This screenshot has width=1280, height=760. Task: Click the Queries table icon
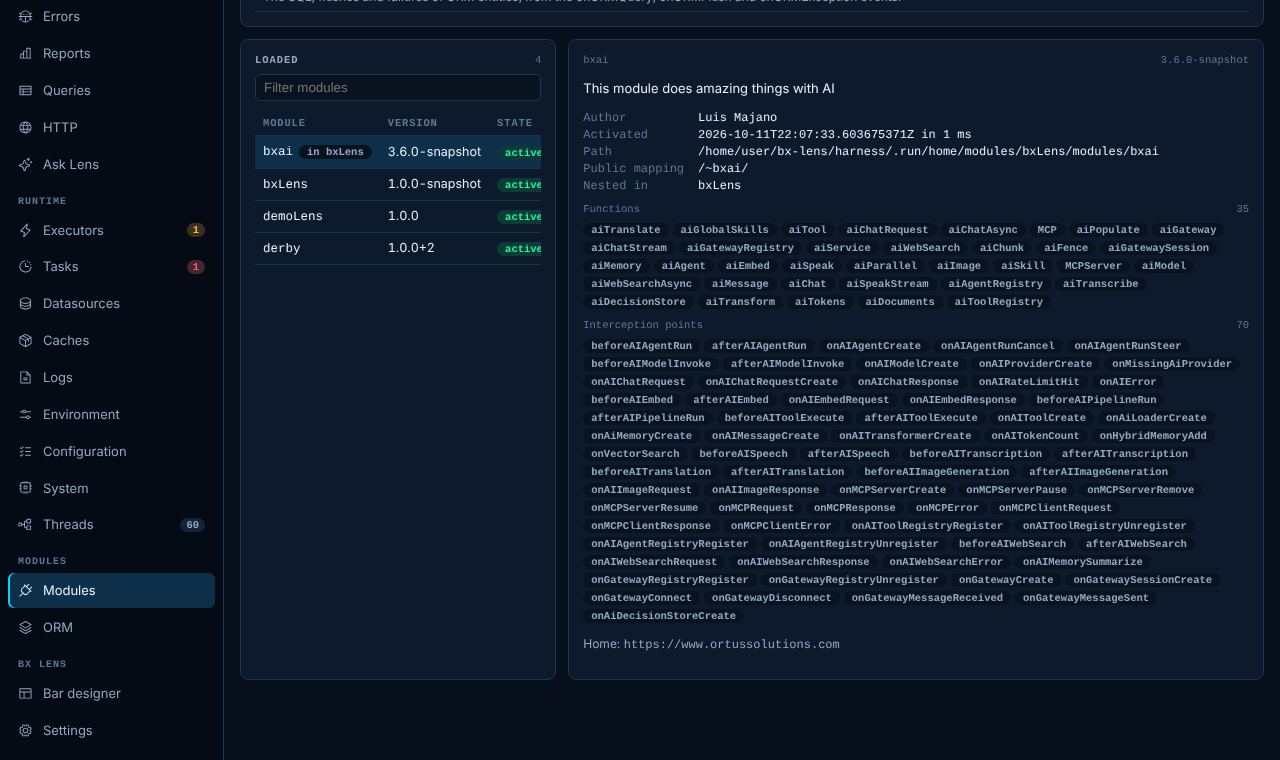pyautogui.click(x=25, y=90)
